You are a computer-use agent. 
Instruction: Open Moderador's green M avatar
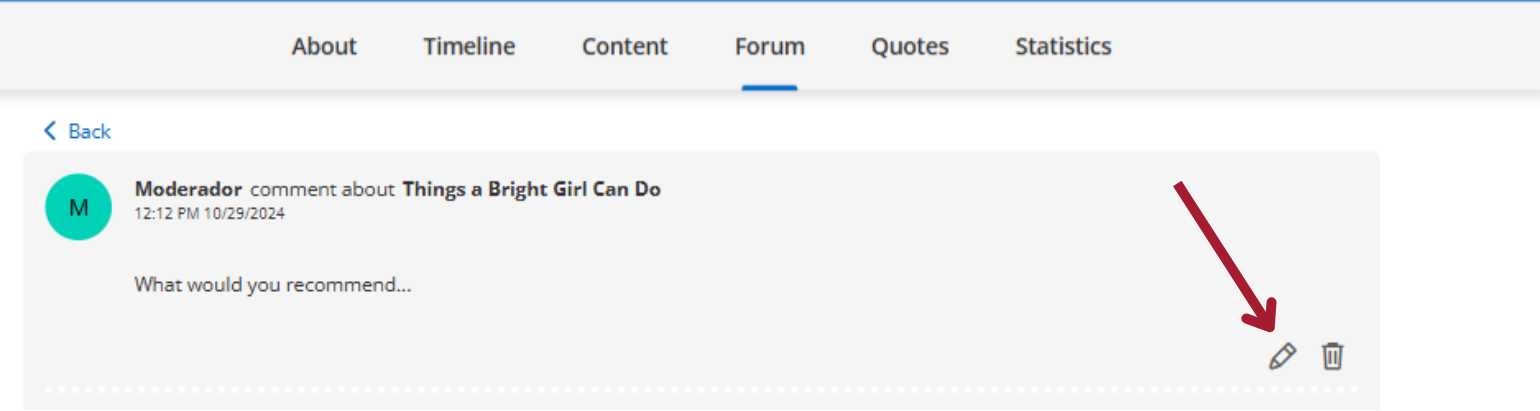click(78, 207)
